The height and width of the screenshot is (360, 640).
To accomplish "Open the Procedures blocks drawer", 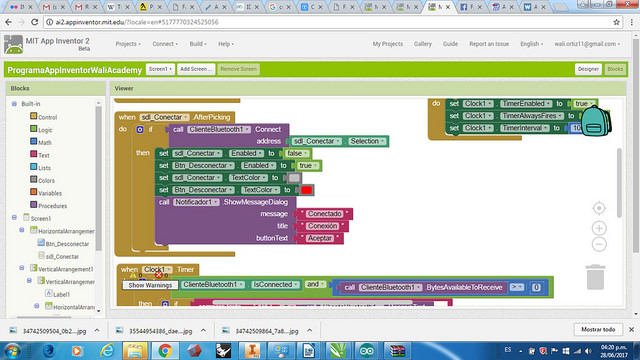I will (48, 206).
